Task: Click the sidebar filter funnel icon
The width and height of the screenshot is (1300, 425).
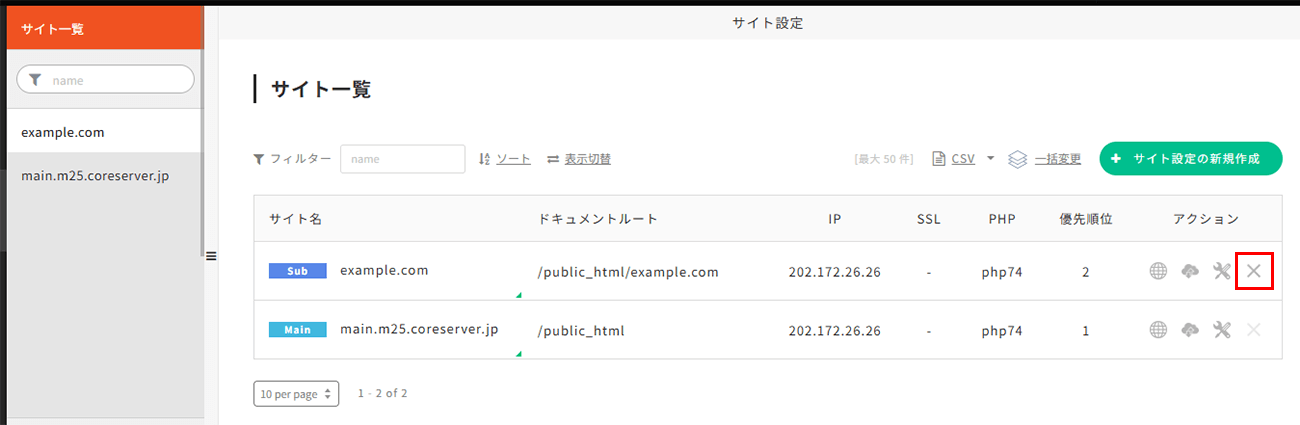Action: click(x=36, y=80)
